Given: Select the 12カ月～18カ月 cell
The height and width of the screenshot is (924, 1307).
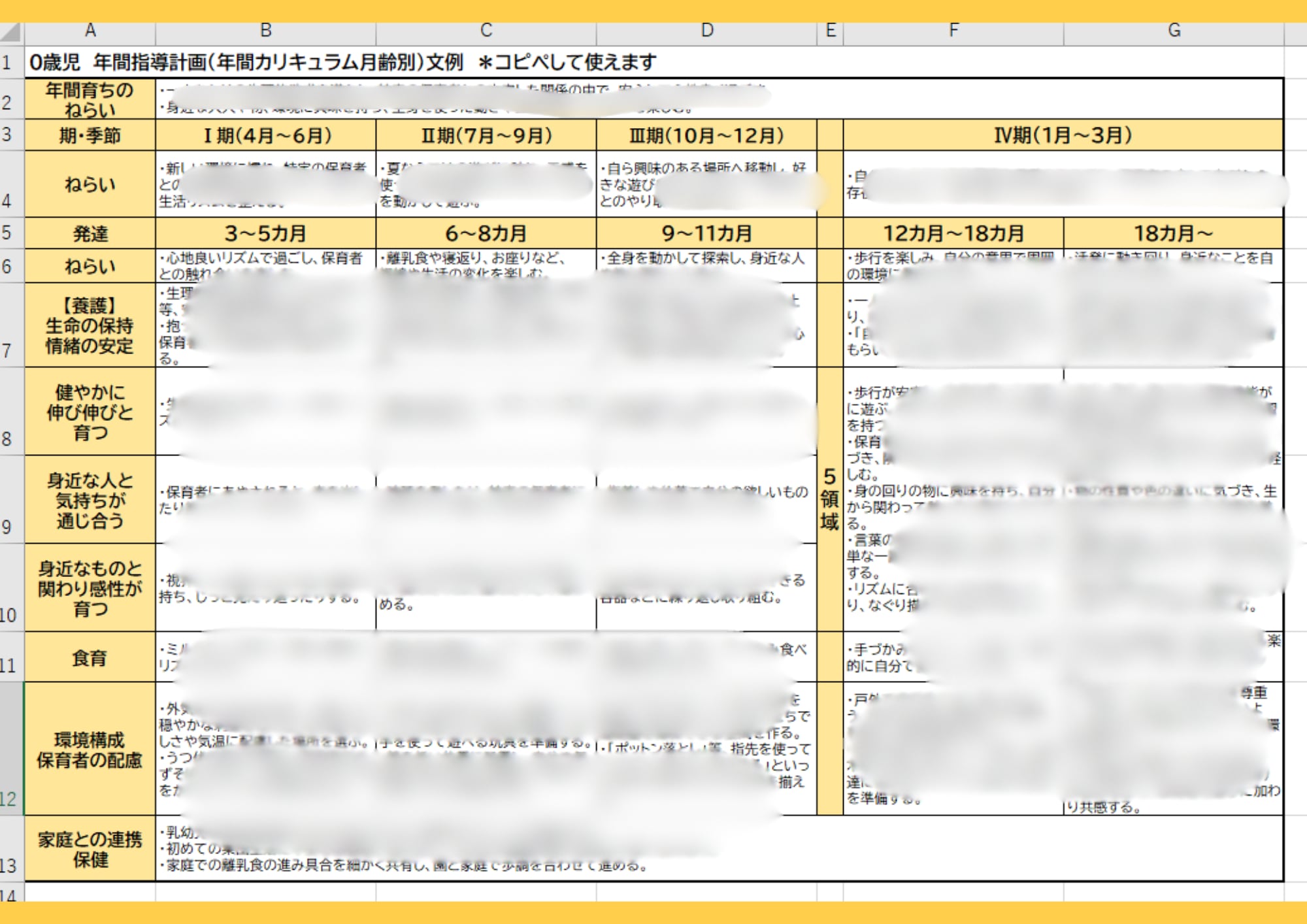Looking at the screenshot, I should coord(953,233).
